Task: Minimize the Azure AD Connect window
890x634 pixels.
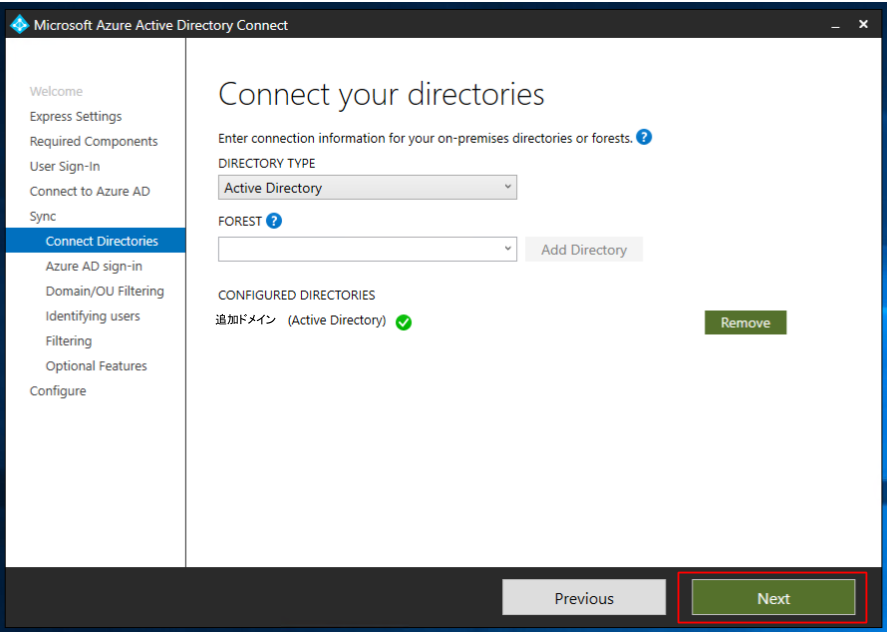Action: click(836, 26)
